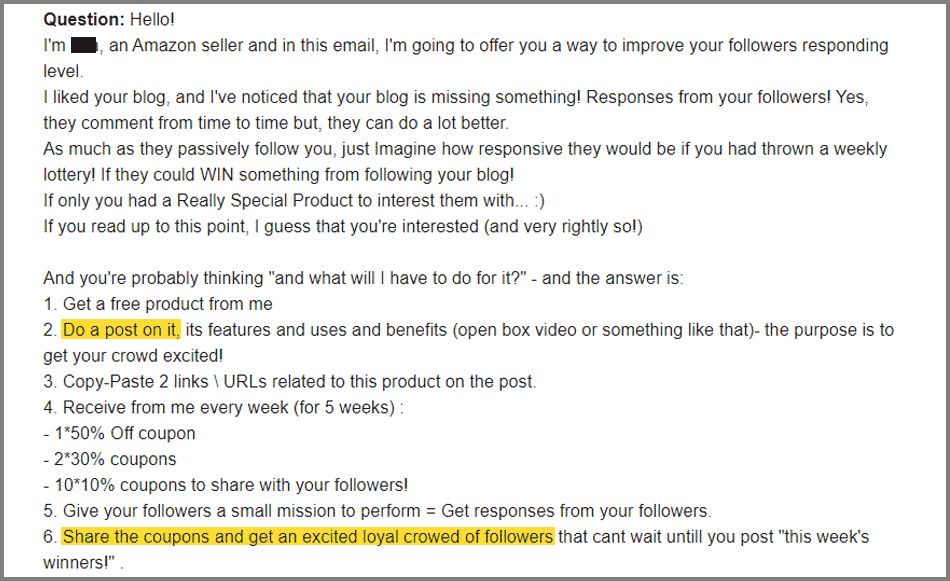950x581 pixels.
Task: Click the smiley after "interest them with..."
Action: click(x=539, y=201)
